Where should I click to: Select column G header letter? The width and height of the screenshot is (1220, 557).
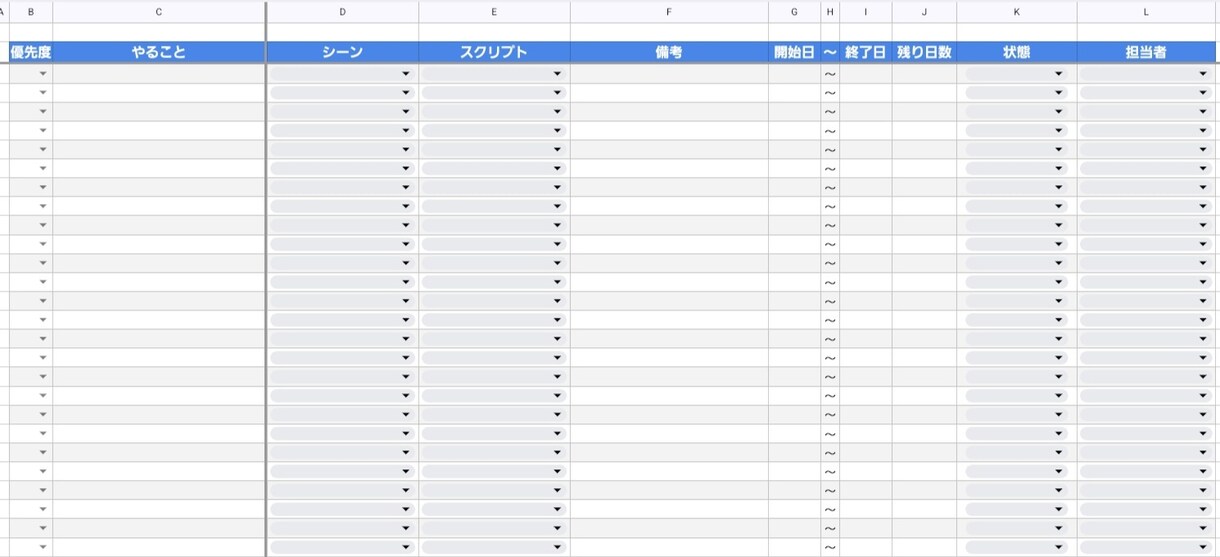pos(795,12)
